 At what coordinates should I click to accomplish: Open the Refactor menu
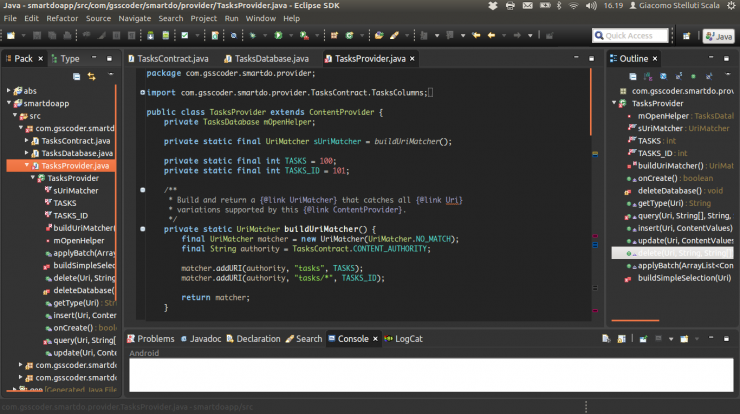(x=62, y=18)
